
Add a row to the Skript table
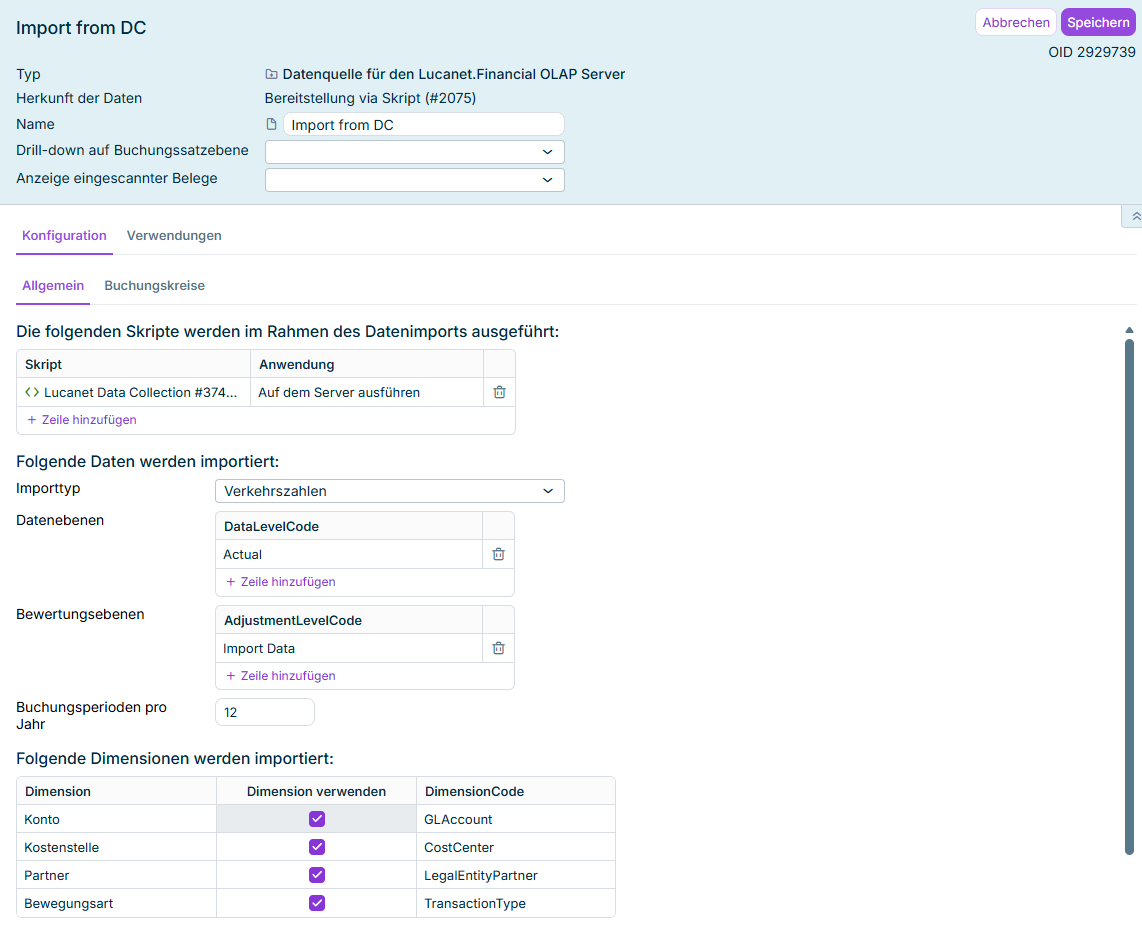(82, 420)
